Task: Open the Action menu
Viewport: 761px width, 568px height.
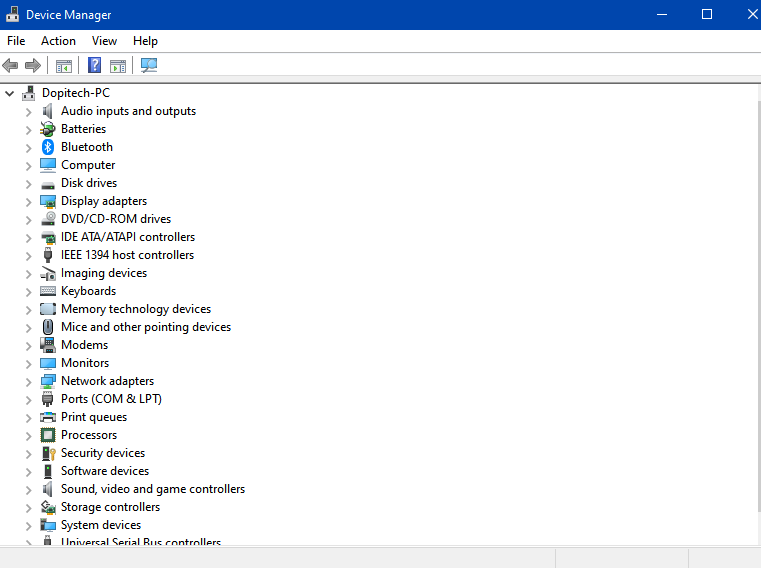Action: point(58,41)
